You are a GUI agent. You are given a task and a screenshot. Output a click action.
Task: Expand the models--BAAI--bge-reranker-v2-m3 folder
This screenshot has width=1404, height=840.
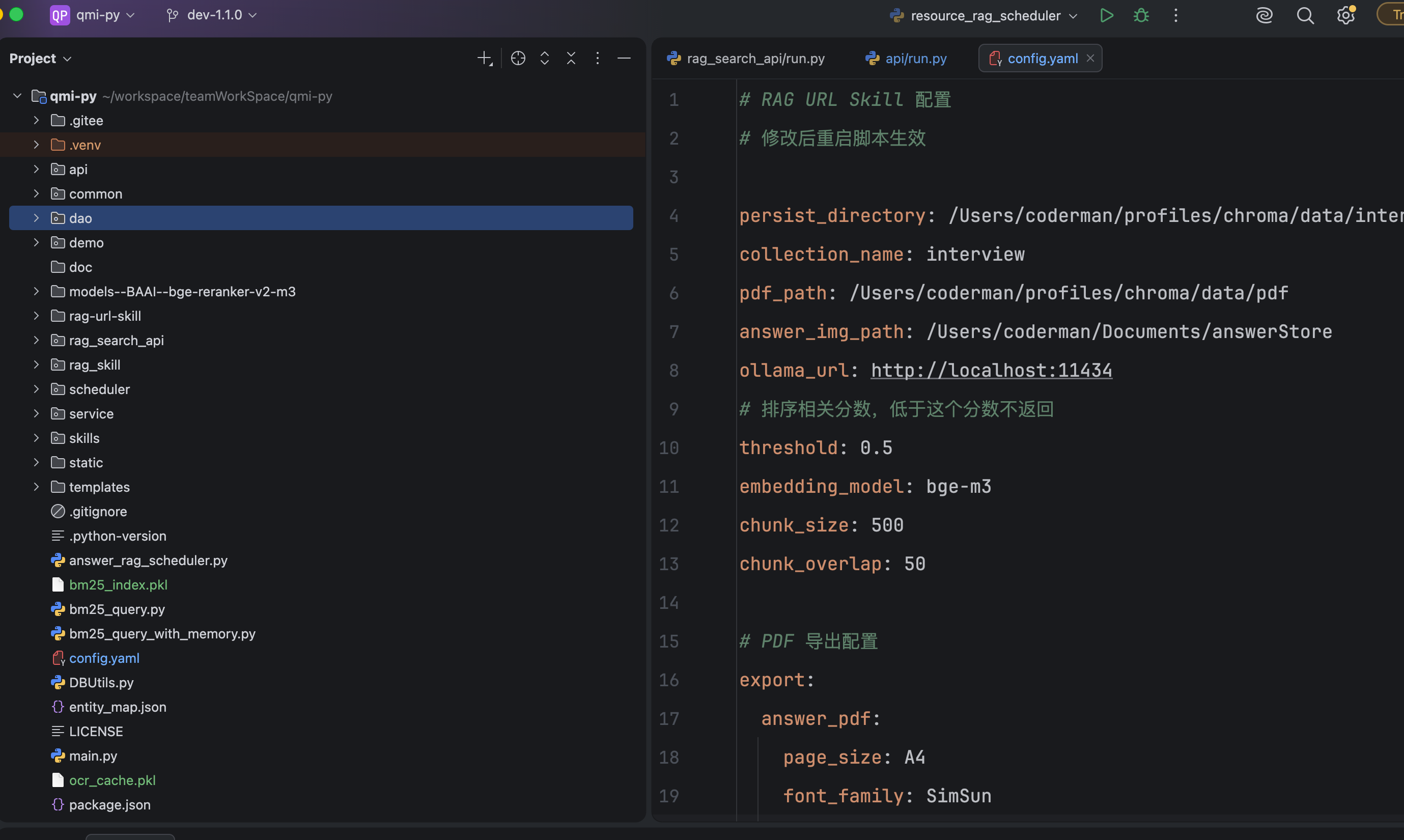(36, 292)
